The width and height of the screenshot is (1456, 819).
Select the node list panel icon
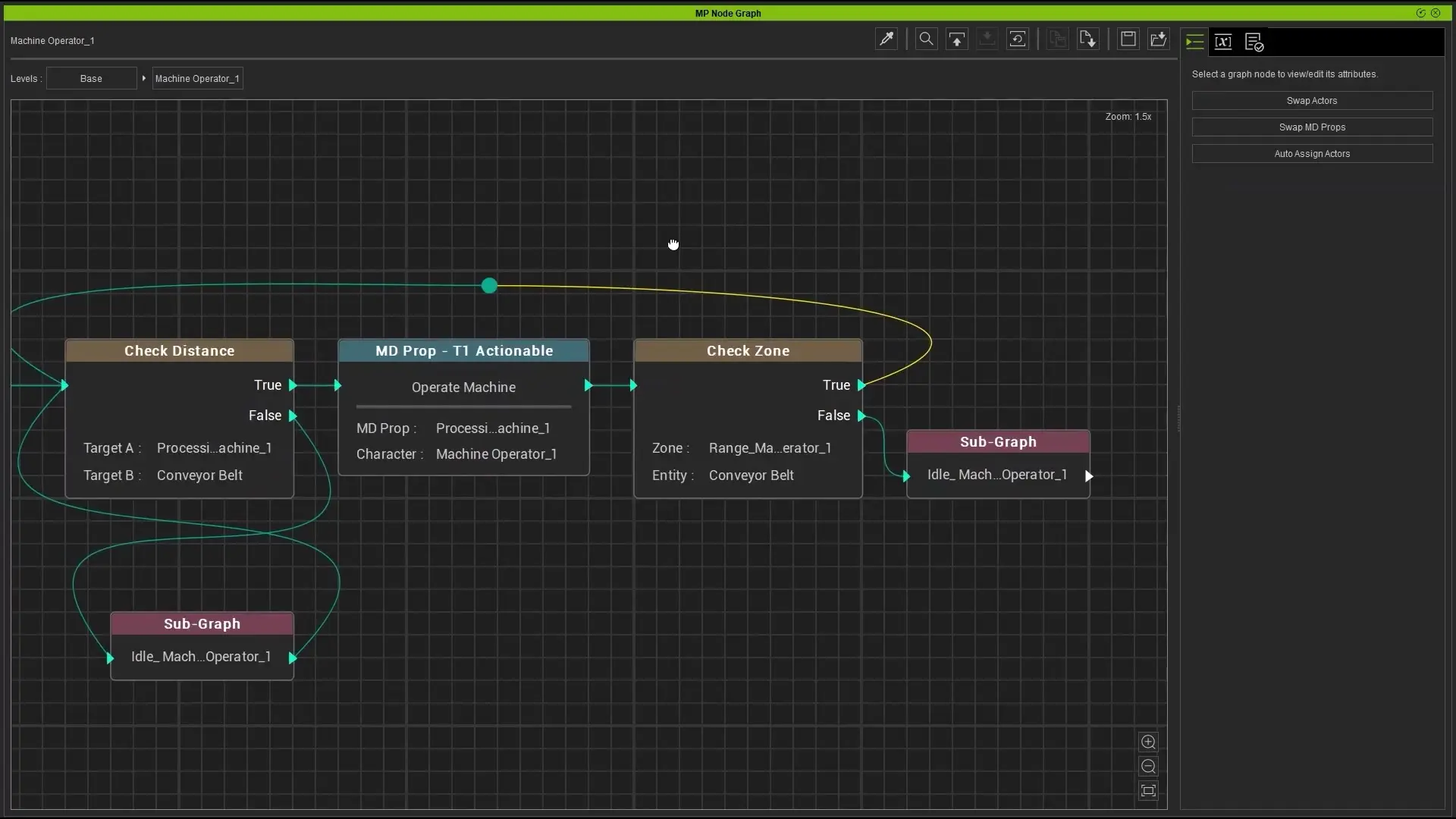point(1194,42)
